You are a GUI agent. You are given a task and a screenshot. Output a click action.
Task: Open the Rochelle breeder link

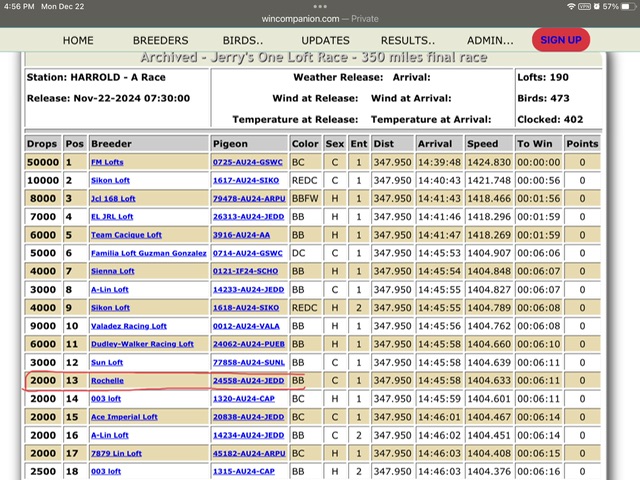pos(109,380)
